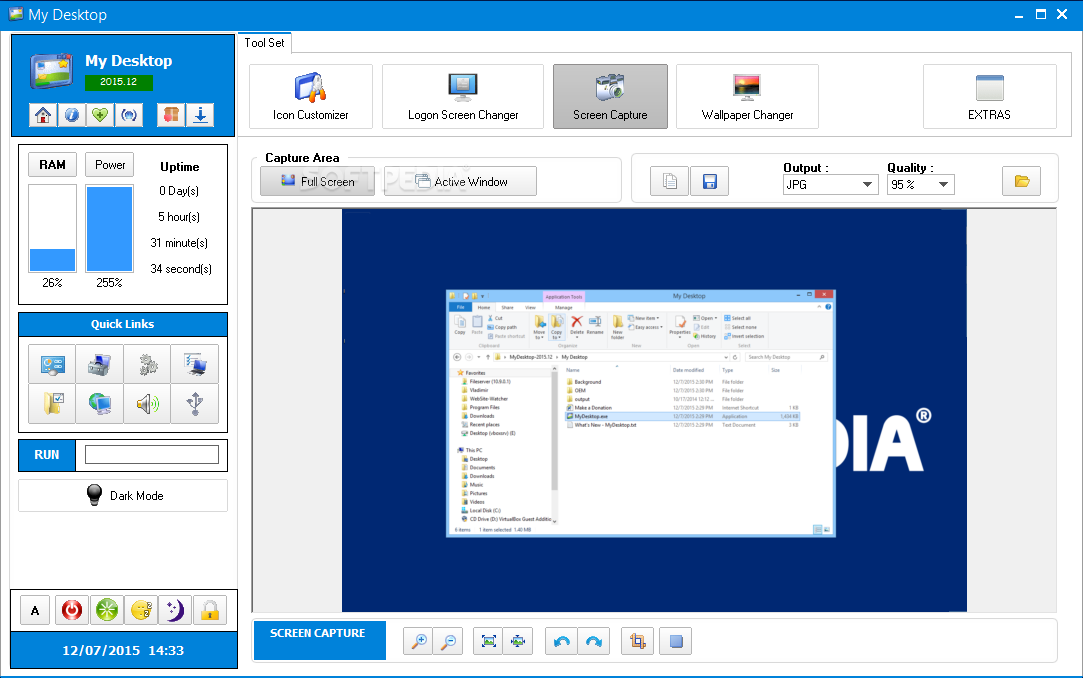Select the Screen Capture tool
This screenshot has height=678, width=1083.
point(610,97)
